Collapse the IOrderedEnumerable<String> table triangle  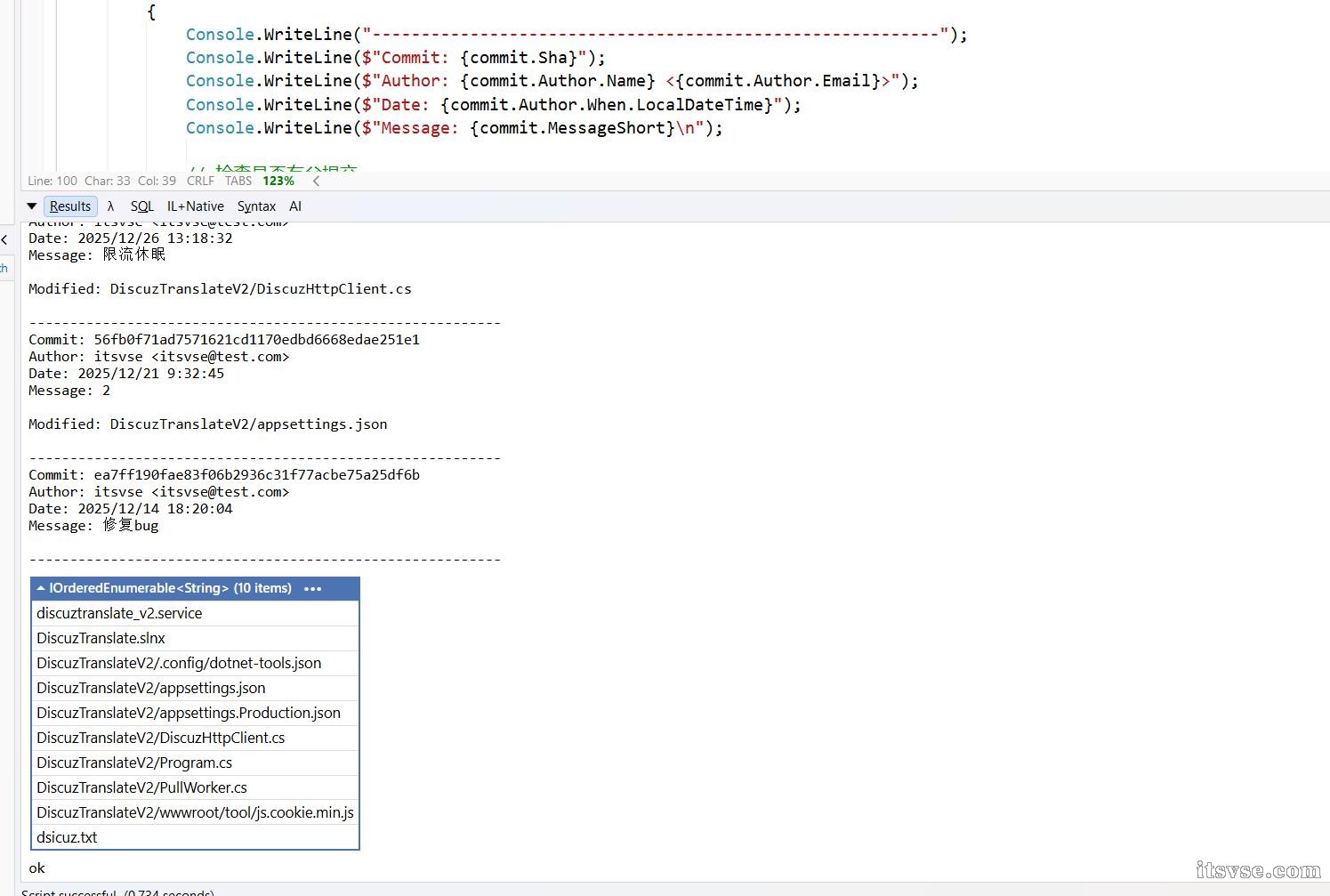tap(41, 588)
